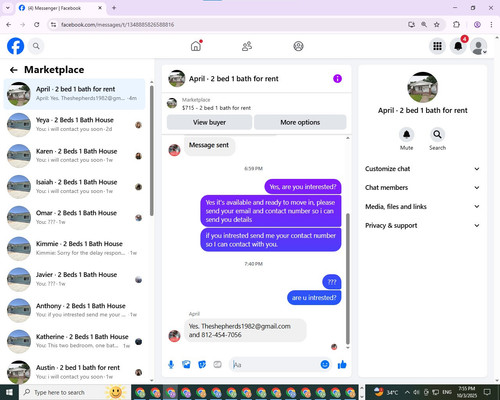Choose a GIF icon in composer

tap(217, 365)
